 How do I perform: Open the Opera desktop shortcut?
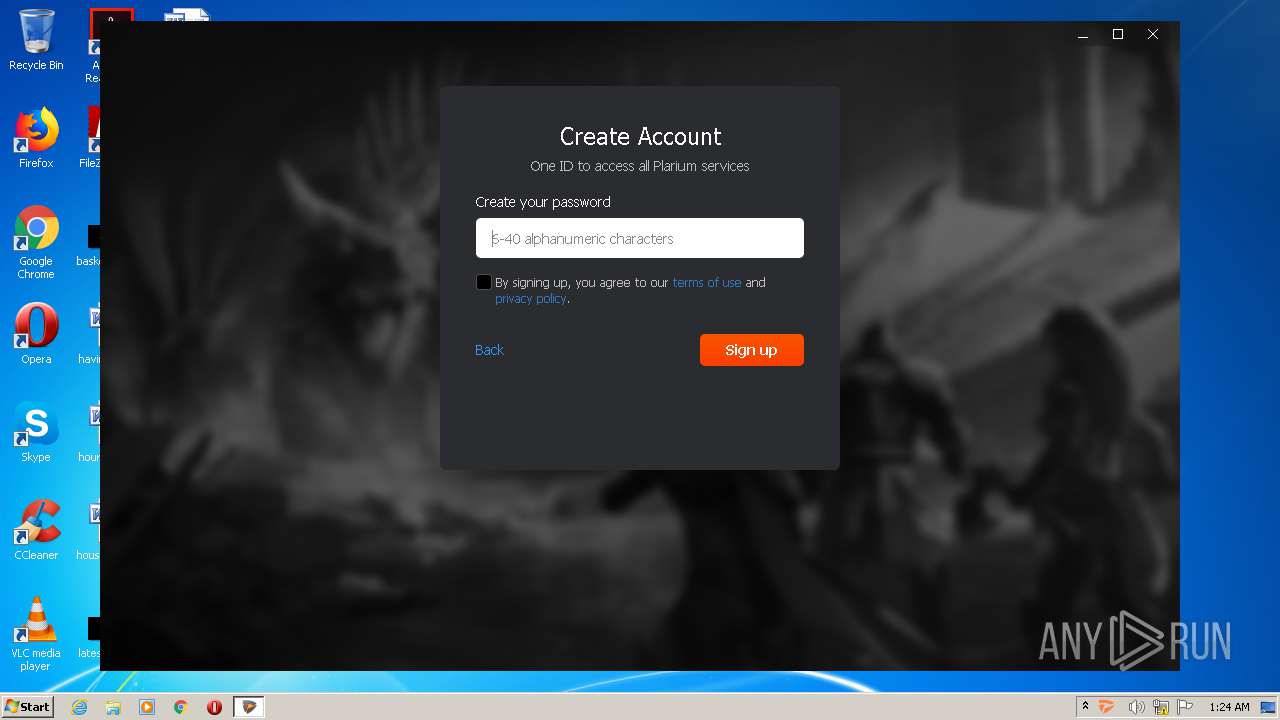pyautogui.click(x=36, y=334)
